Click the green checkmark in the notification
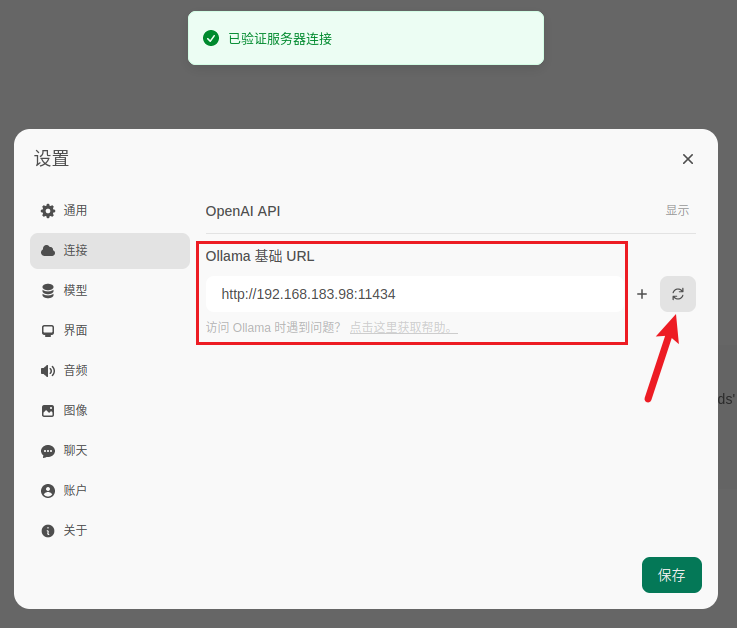Viewport: 737px width, 628px height. [211, 38]
